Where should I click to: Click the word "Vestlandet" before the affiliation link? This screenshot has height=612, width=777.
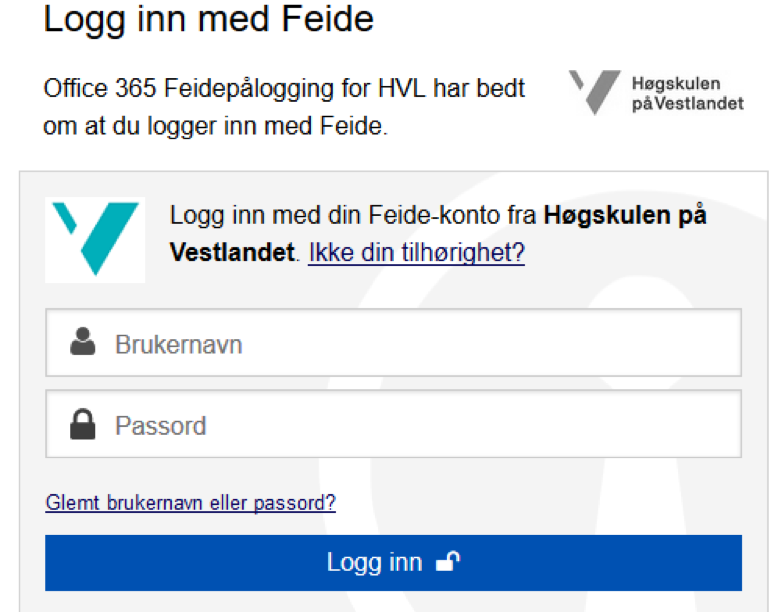233,252
